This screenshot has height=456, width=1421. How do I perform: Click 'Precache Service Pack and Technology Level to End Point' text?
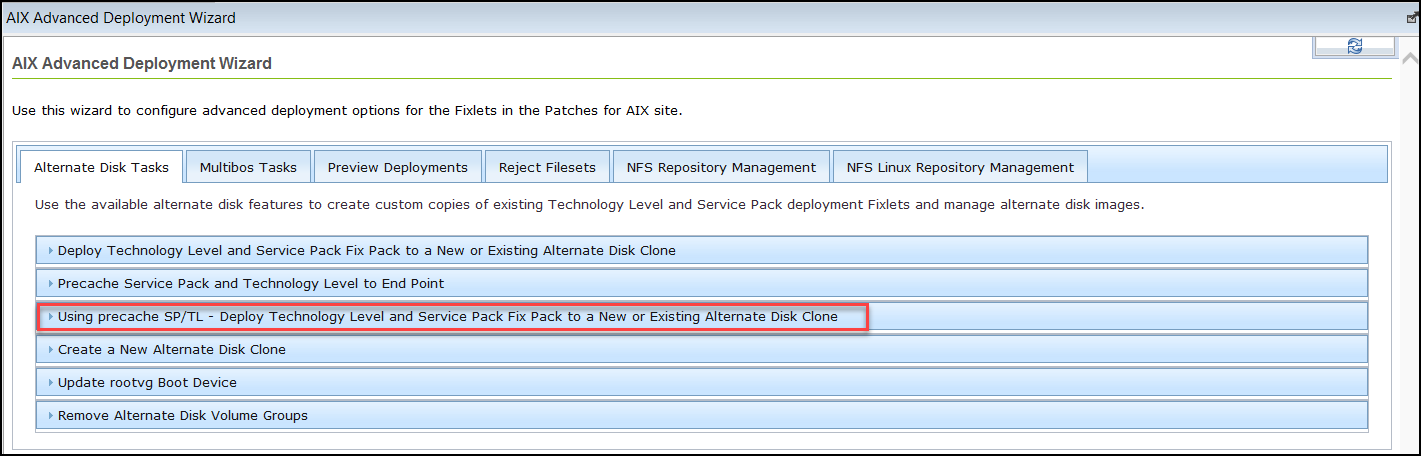[251, 283]
